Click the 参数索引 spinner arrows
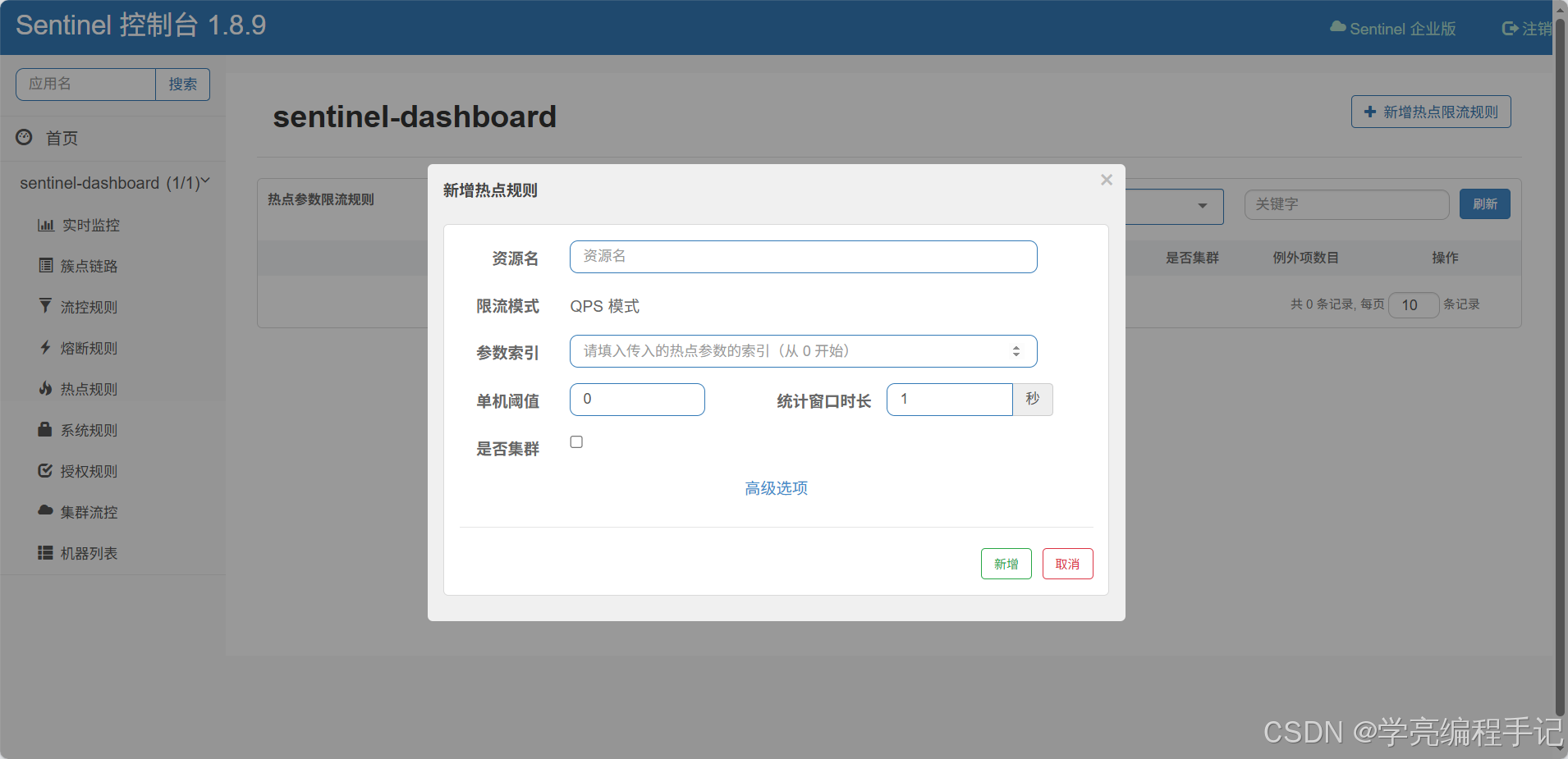This screenshot has height=759, width=1568. (1016, 351)
